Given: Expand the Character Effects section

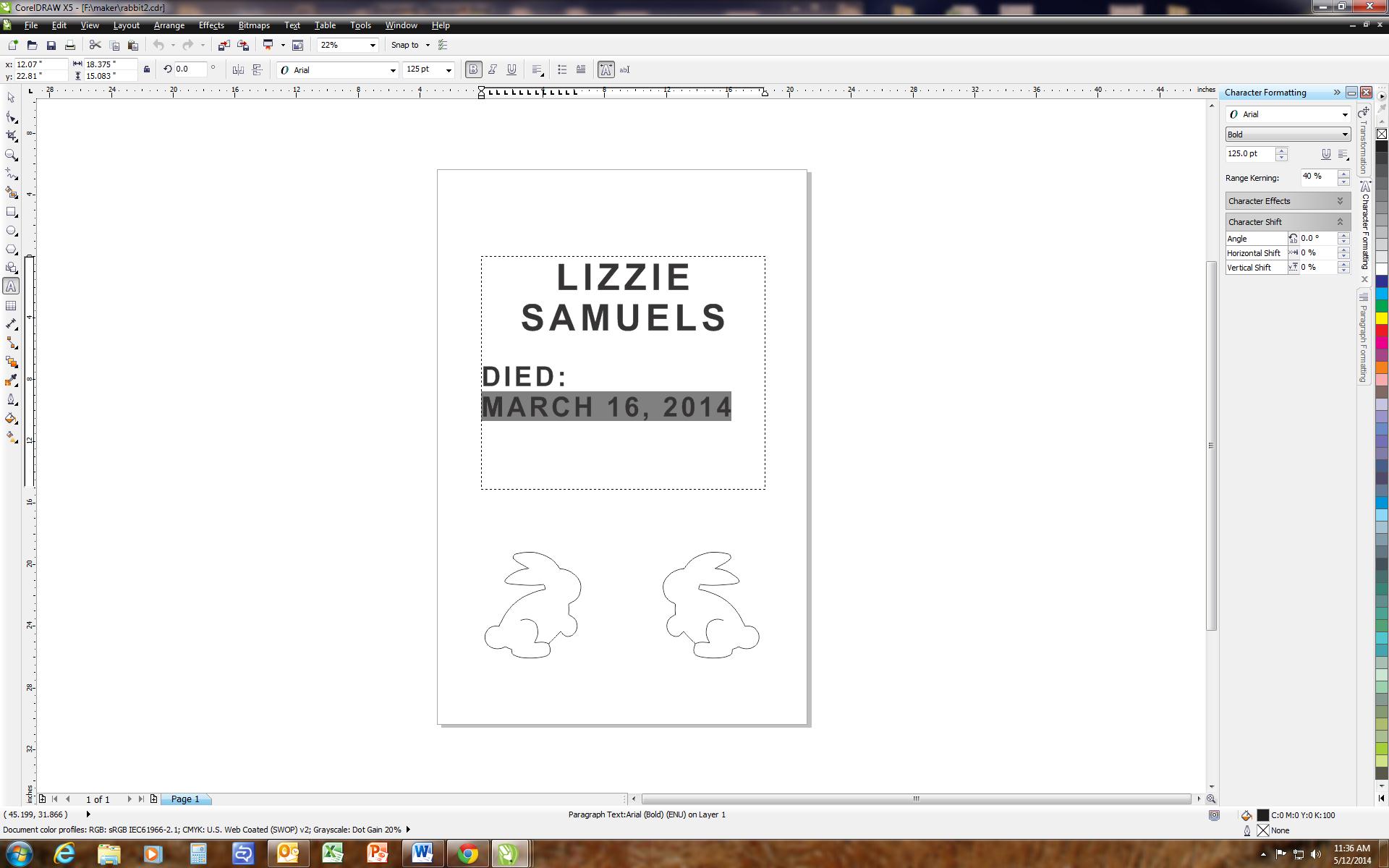Looking at the screenshot, I should [1340, 200].
